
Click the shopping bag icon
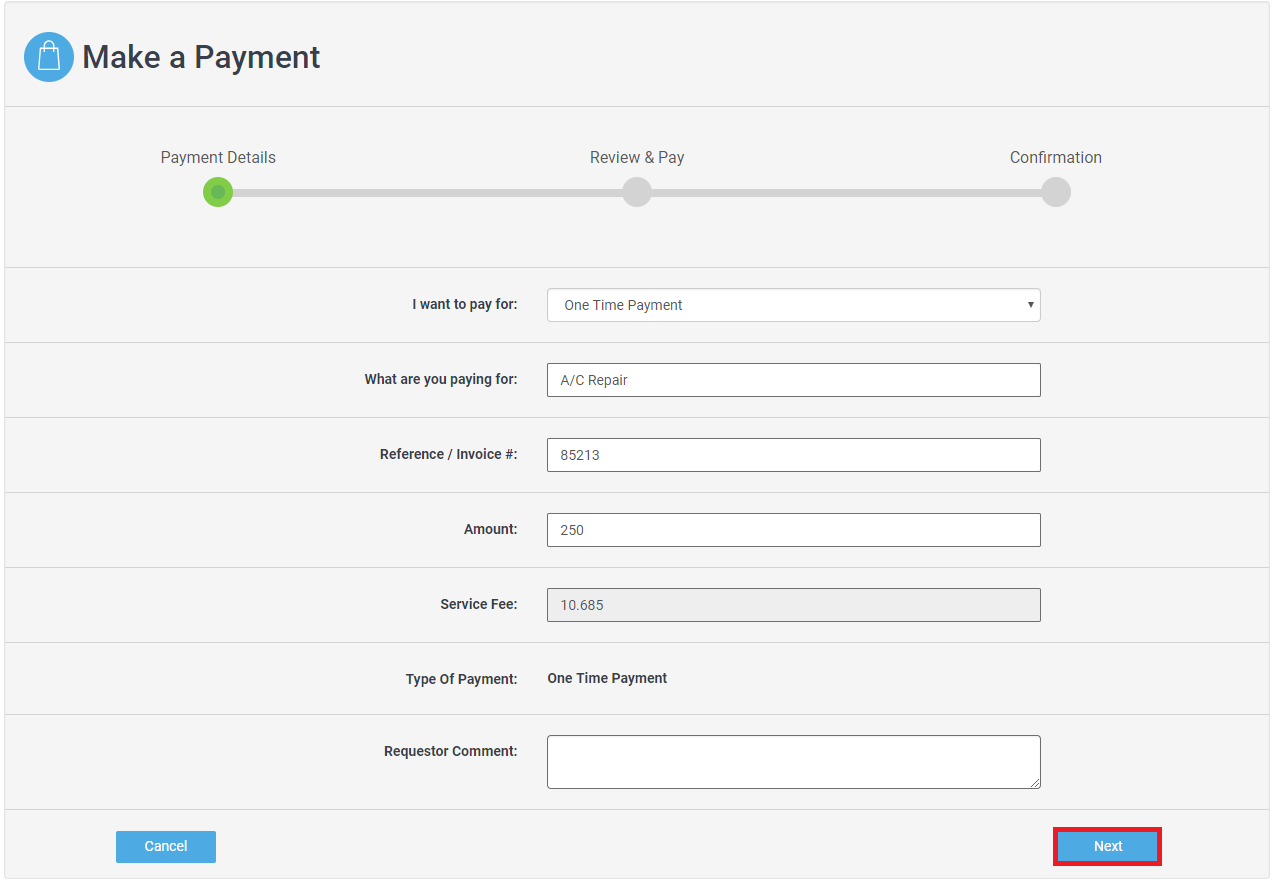point(49,57)
